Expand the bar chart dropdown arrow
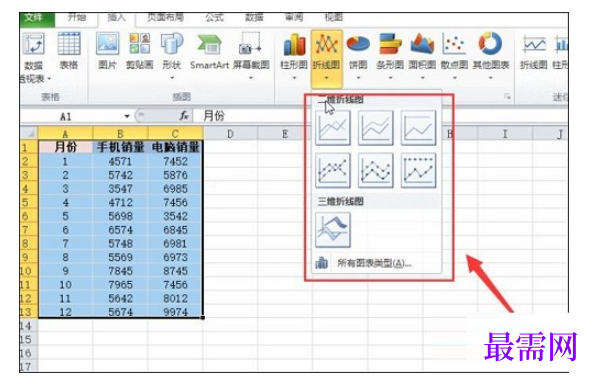Viewport: 596px width, 378px height. tap(390, 78)
